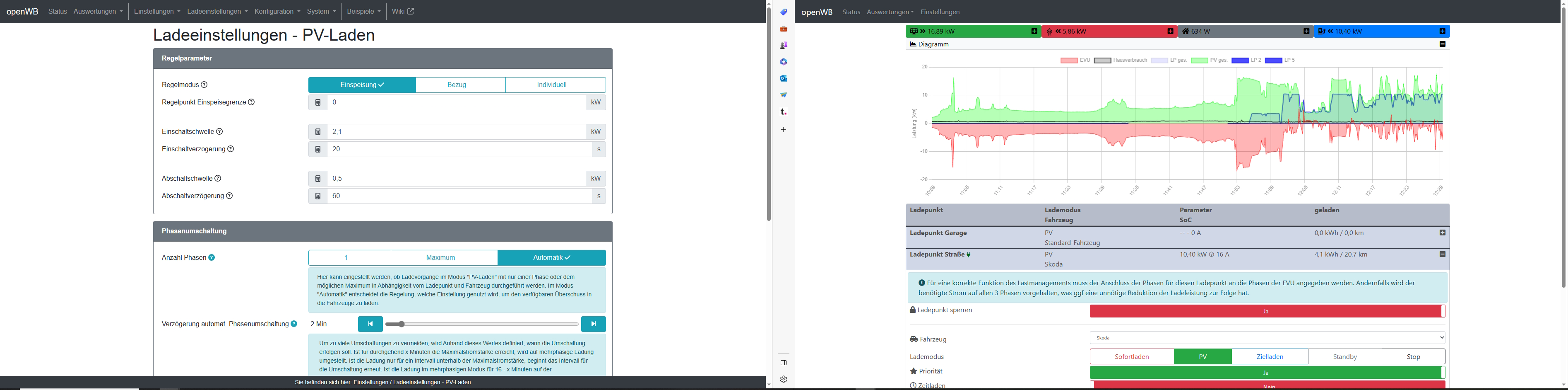Viewport: 1568px width, 390px height.
Task: Set Anzahl Phasen to Automatik
Action: click(552, 258)
